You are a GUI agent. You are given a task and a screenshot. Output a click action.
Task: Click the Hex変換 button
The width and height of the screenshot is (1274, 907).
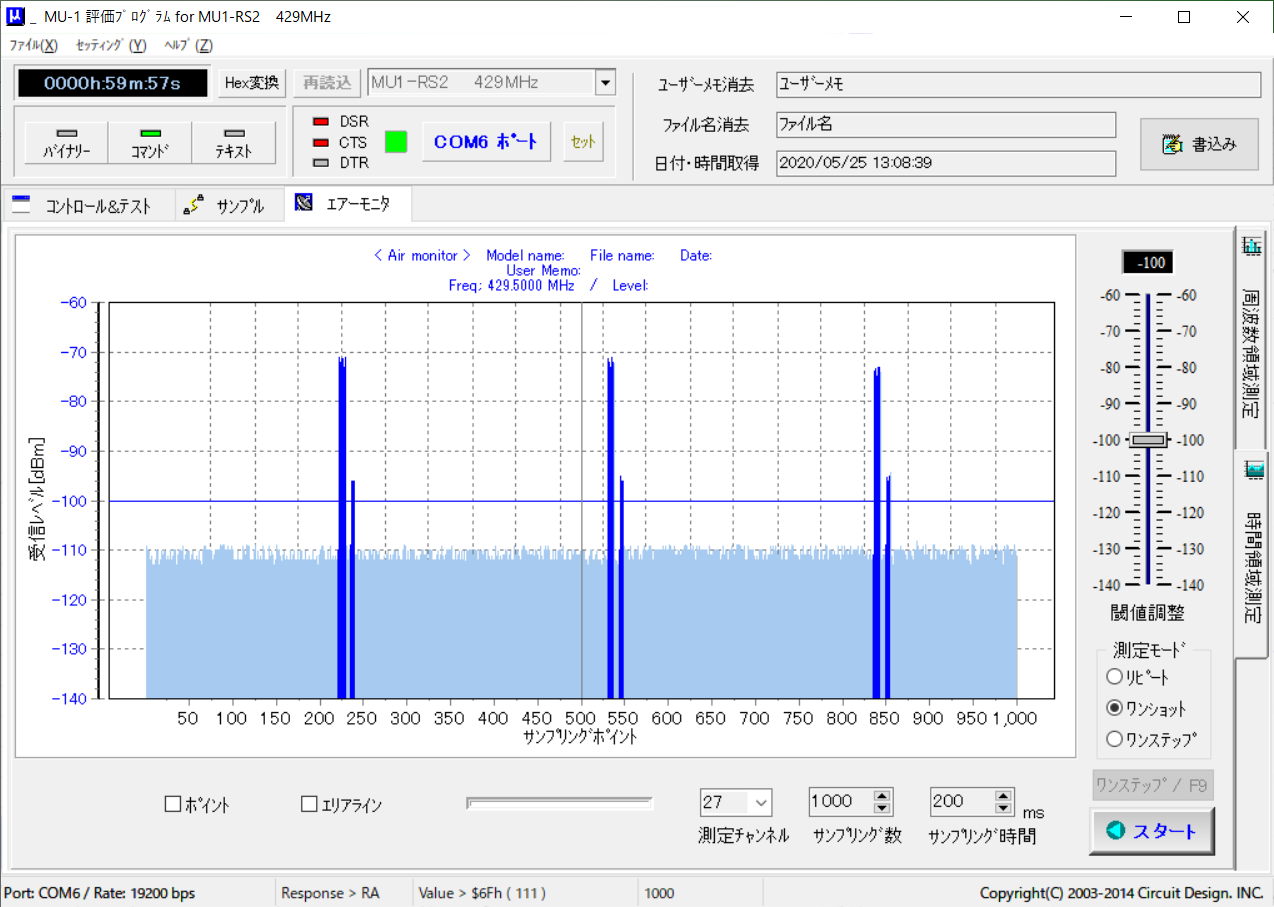[254, 83]
